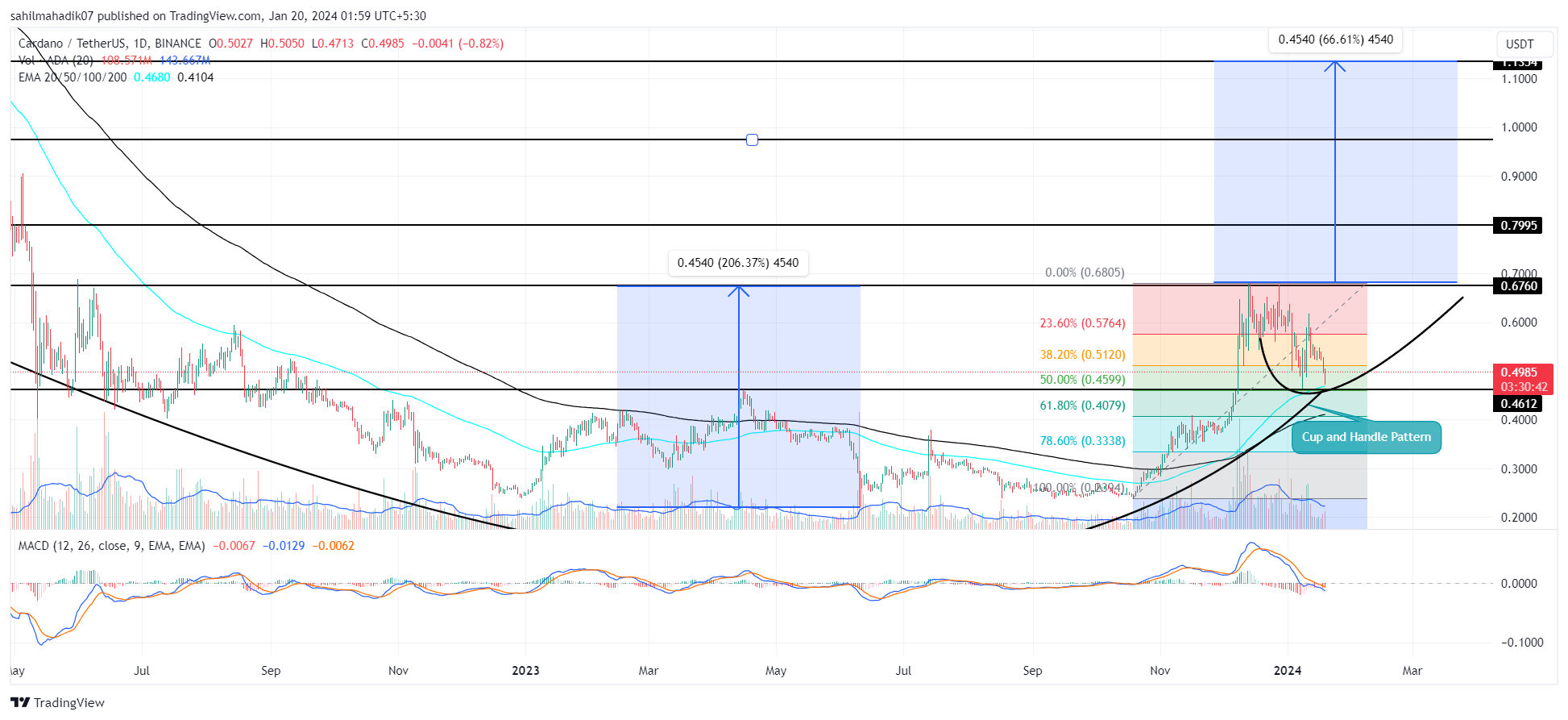Select the horizontal line anchor handle near 1.0000

[752, 139]
